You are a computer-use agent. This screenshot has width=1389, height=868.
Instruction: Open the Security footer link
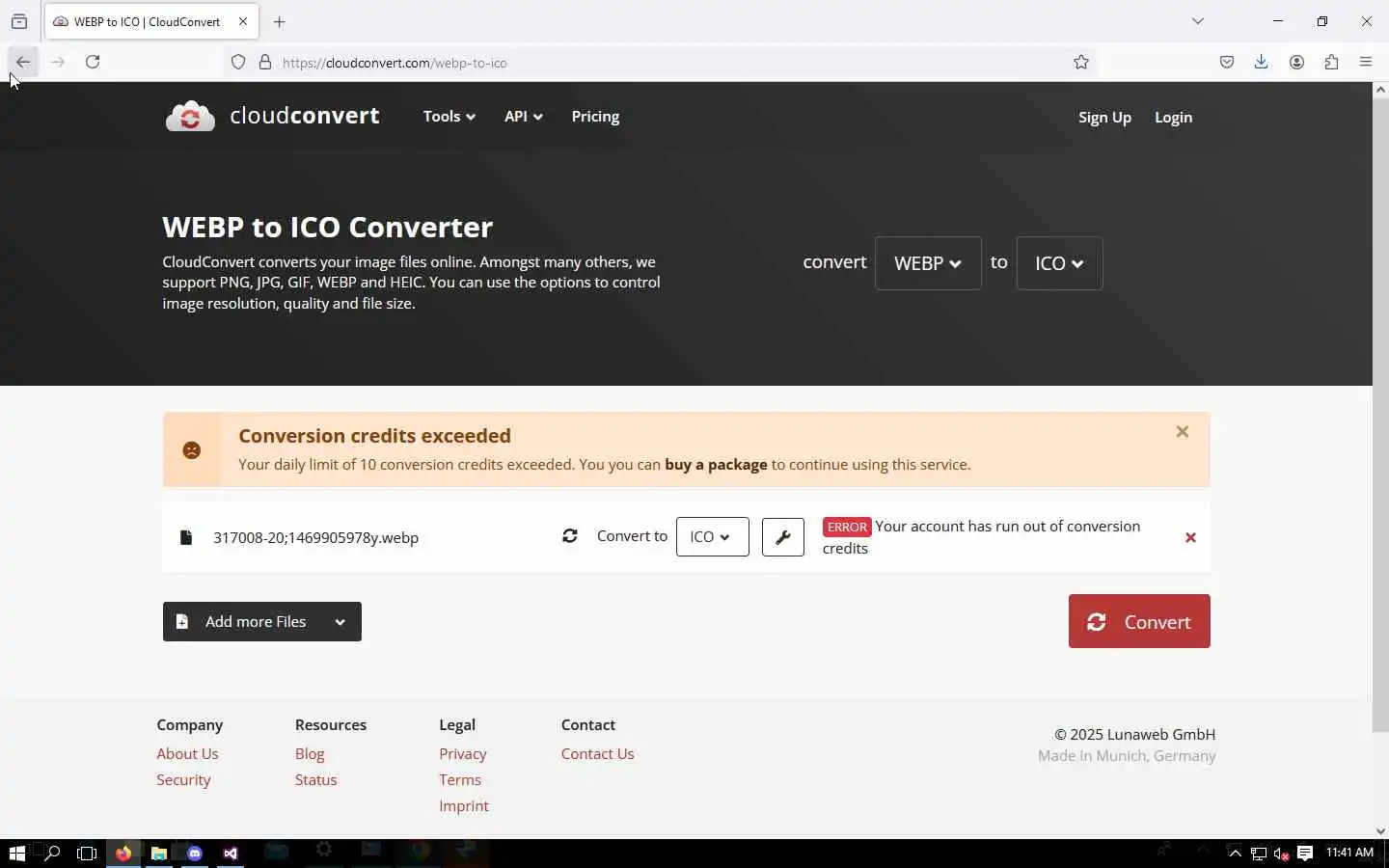pyautogui.click(x=183, y=779)
